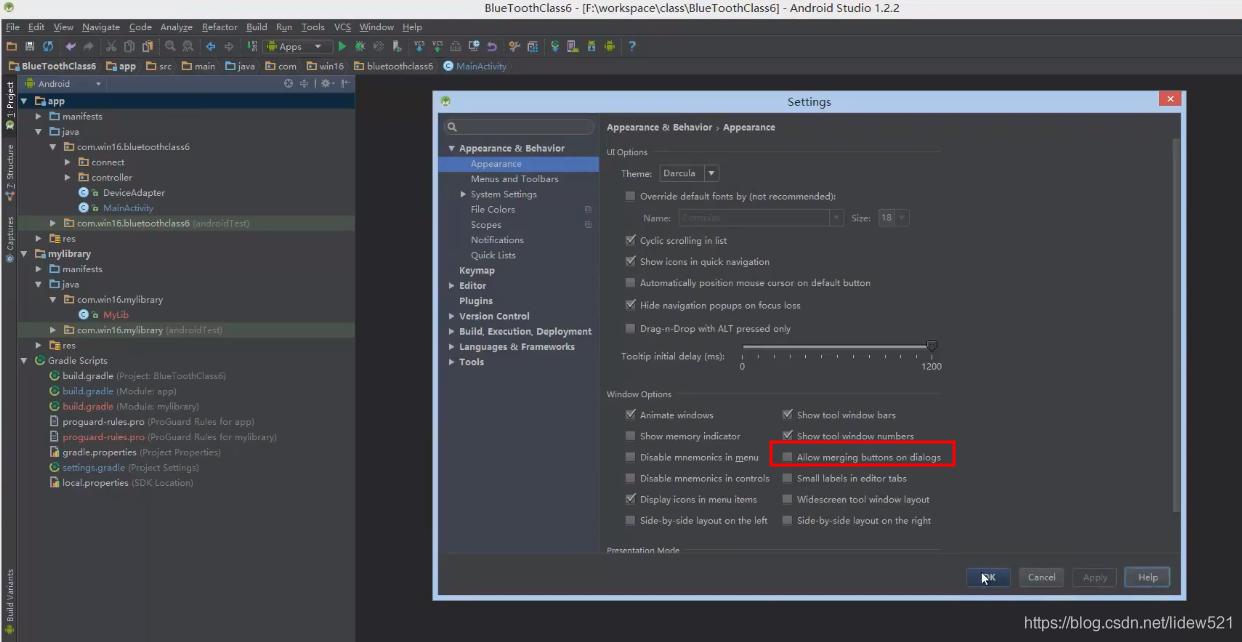Click the Undo arrow in the toolbar
The image size is (1242, 642).
(x=70, y=46)
